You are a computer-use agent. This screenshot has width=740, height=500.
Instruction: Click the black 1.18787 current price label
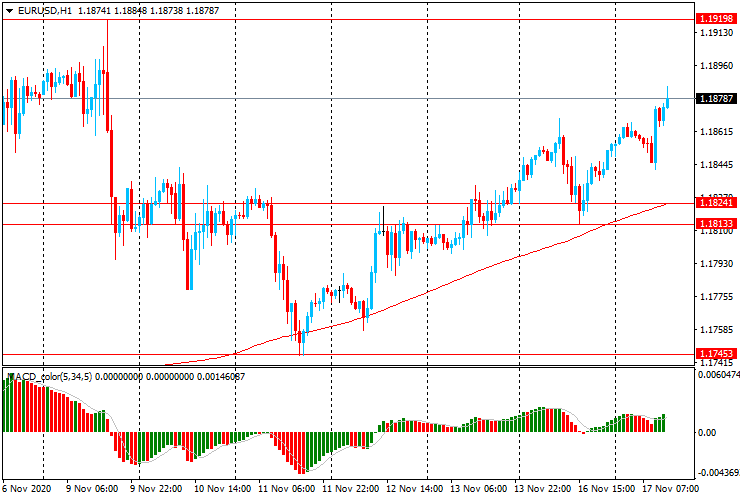click(716, 98)
